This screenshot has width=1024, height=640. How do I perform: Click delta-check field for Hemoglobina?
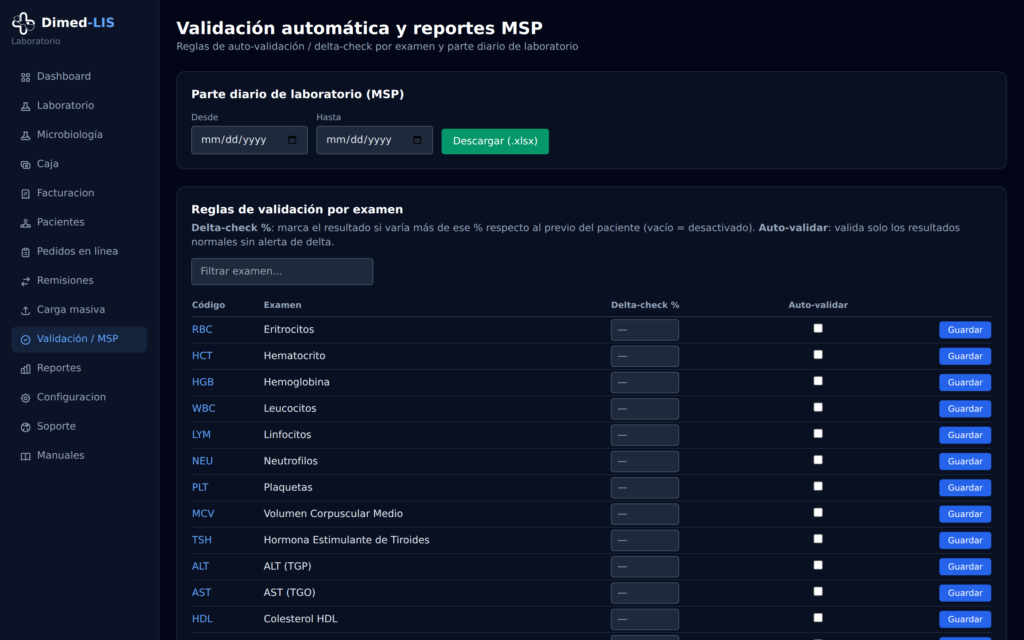click(645, 383)
